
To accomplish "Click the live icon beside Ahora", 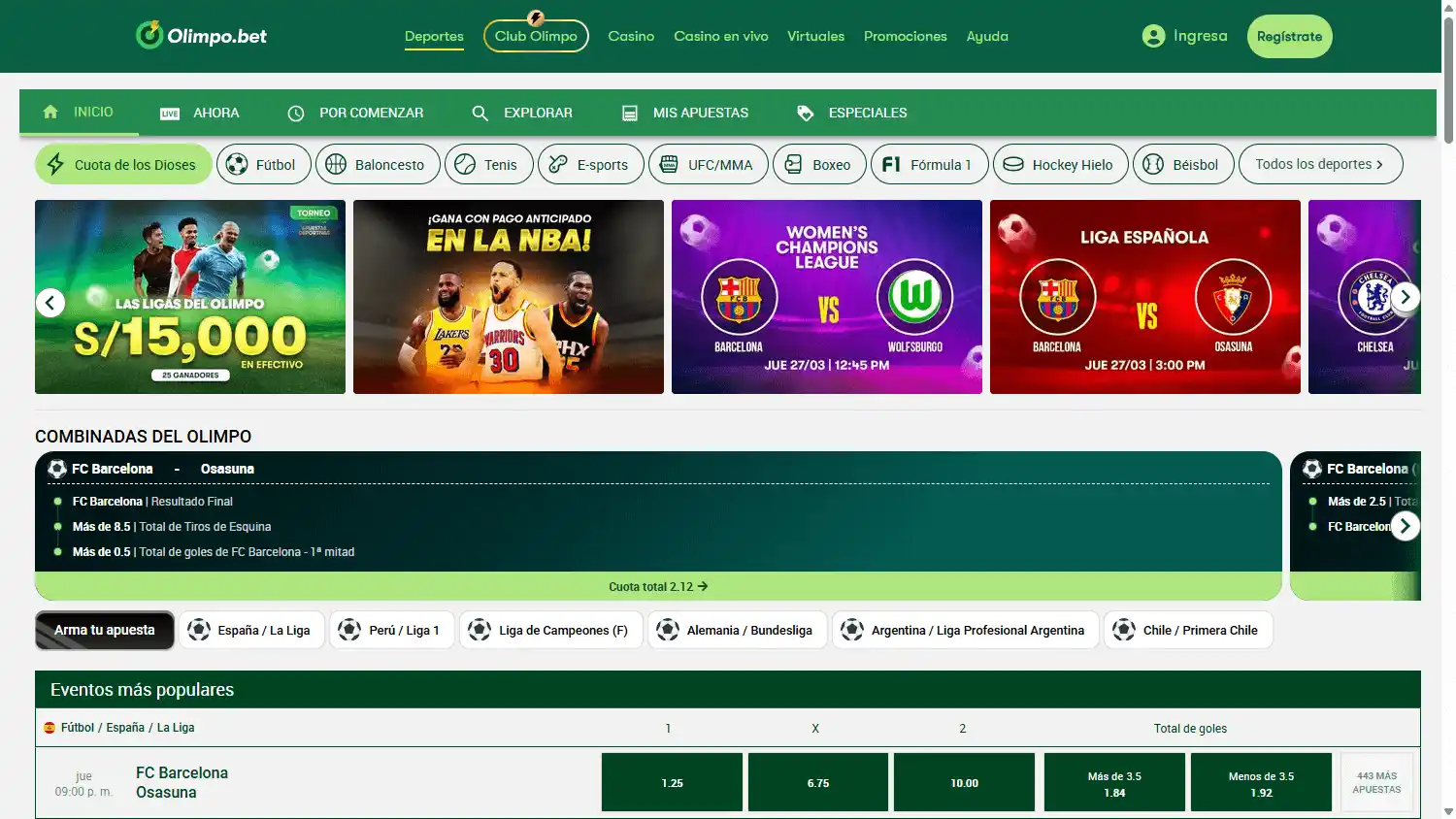I will [x=170, y=114].
